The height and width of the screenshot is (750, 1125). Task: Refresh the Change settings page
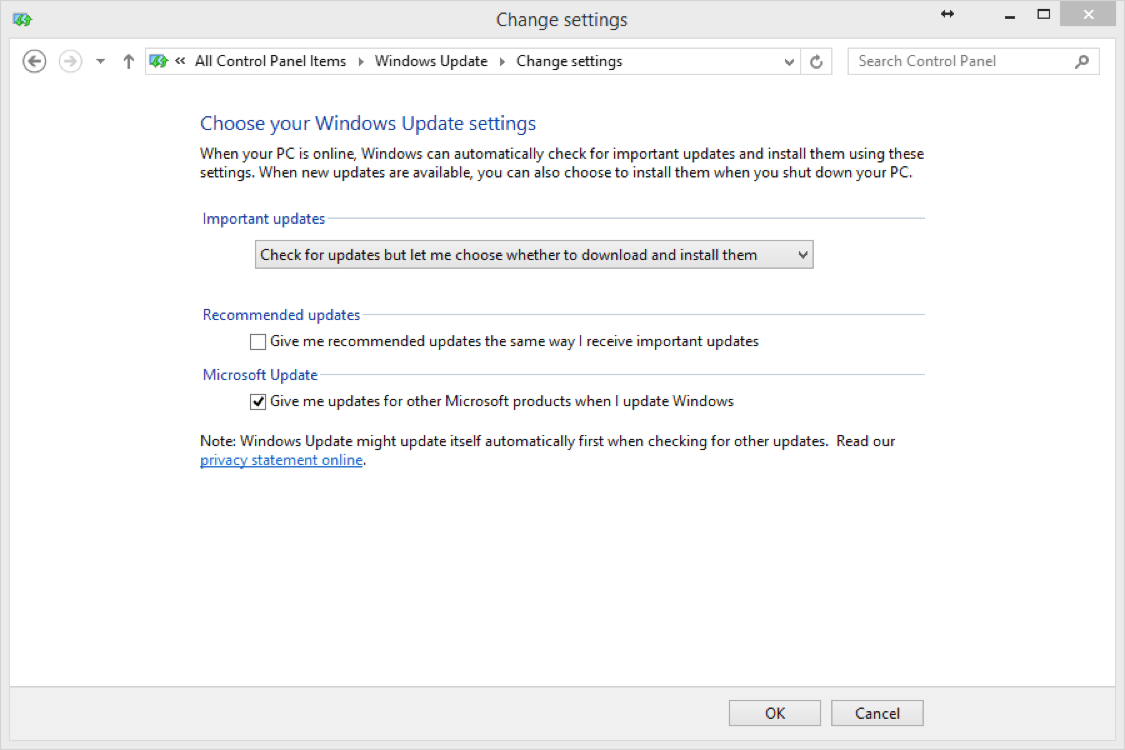click(816, 62)
